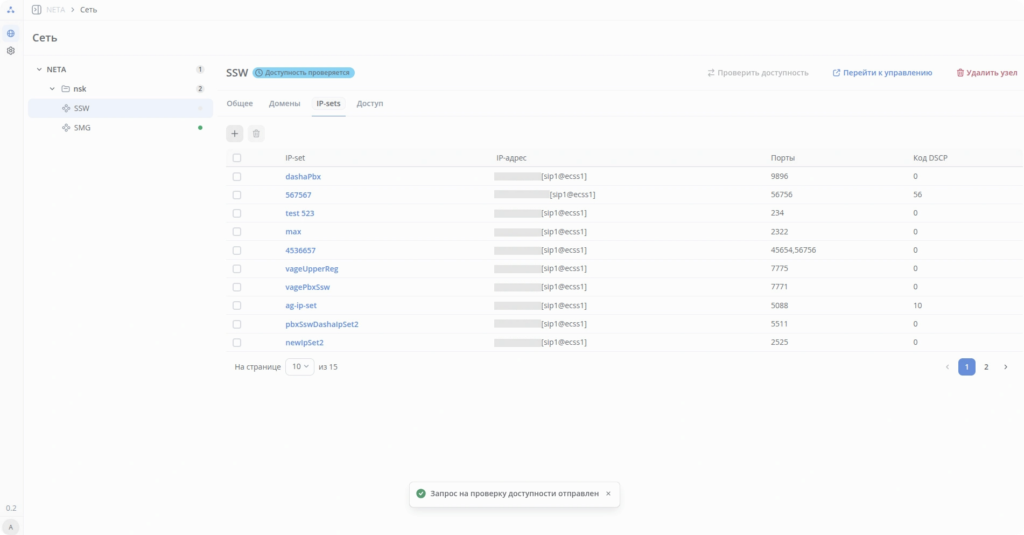Click ports value 45654,56756
This screenshot has height=535, width=1024.
793,250
